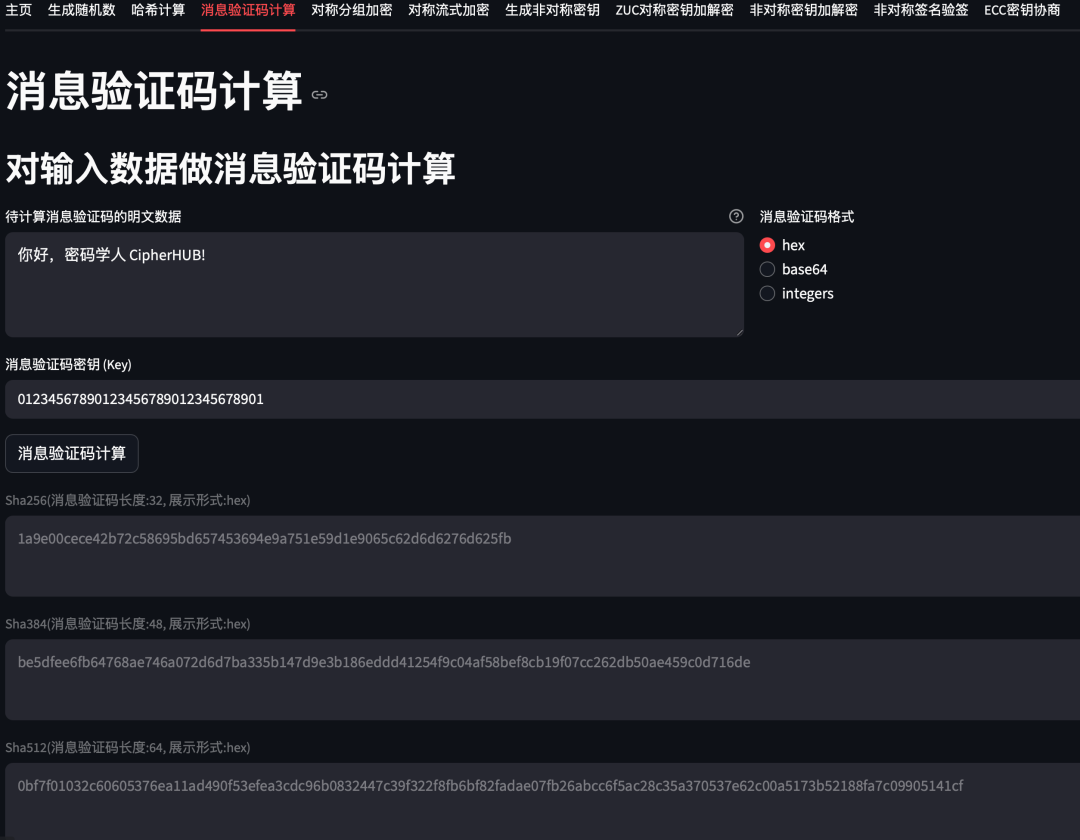Switch to the 非对称密钥加解密 tab
1080x840 pixels.
coord(803,10)
